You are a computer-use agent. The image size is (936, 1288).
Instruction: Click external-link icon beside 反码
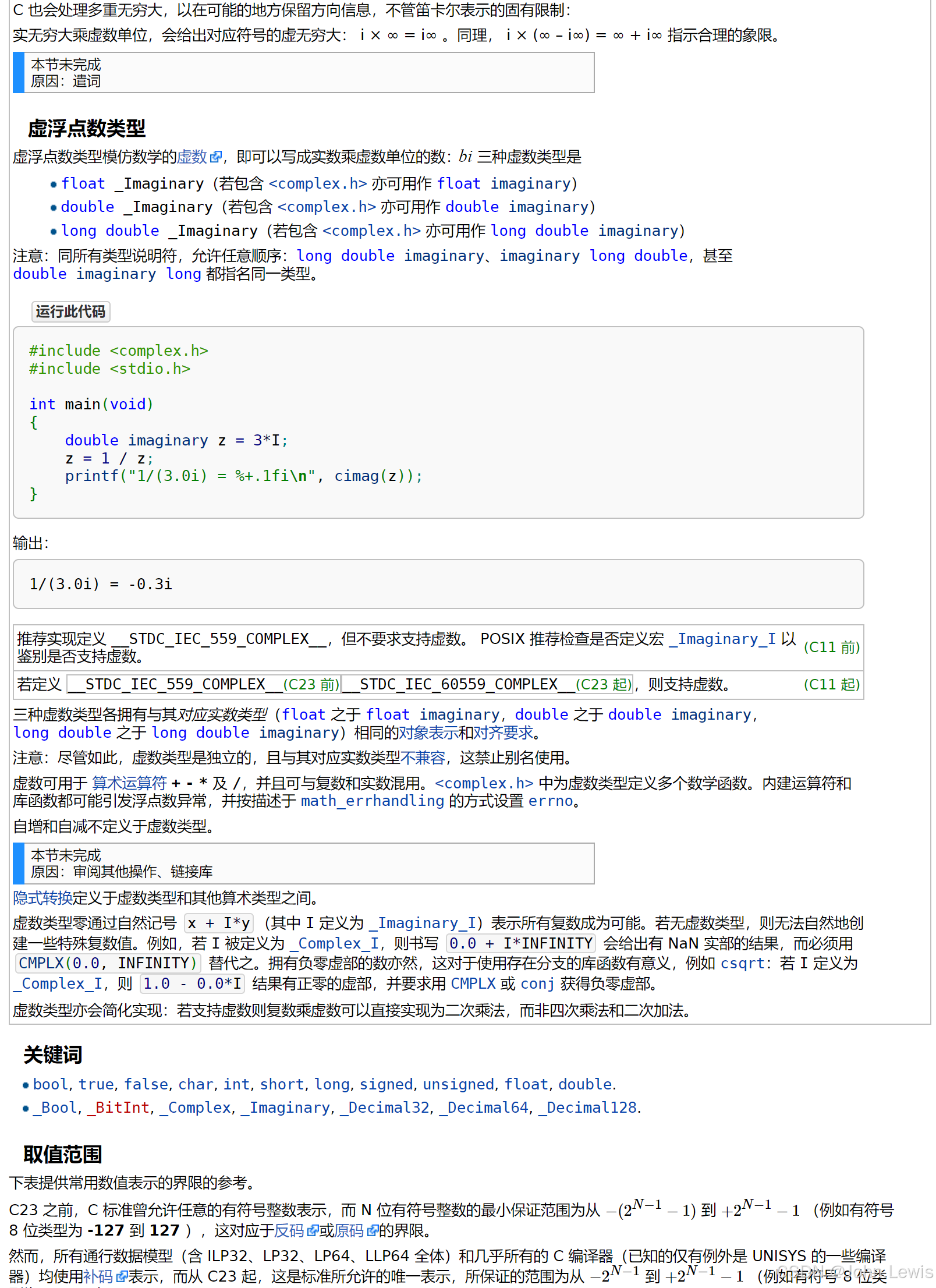click(313, 1231)
